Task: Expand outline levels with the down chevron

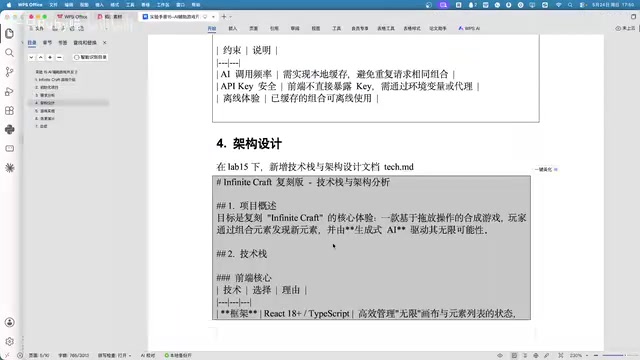Action: (x=31, y=58)
